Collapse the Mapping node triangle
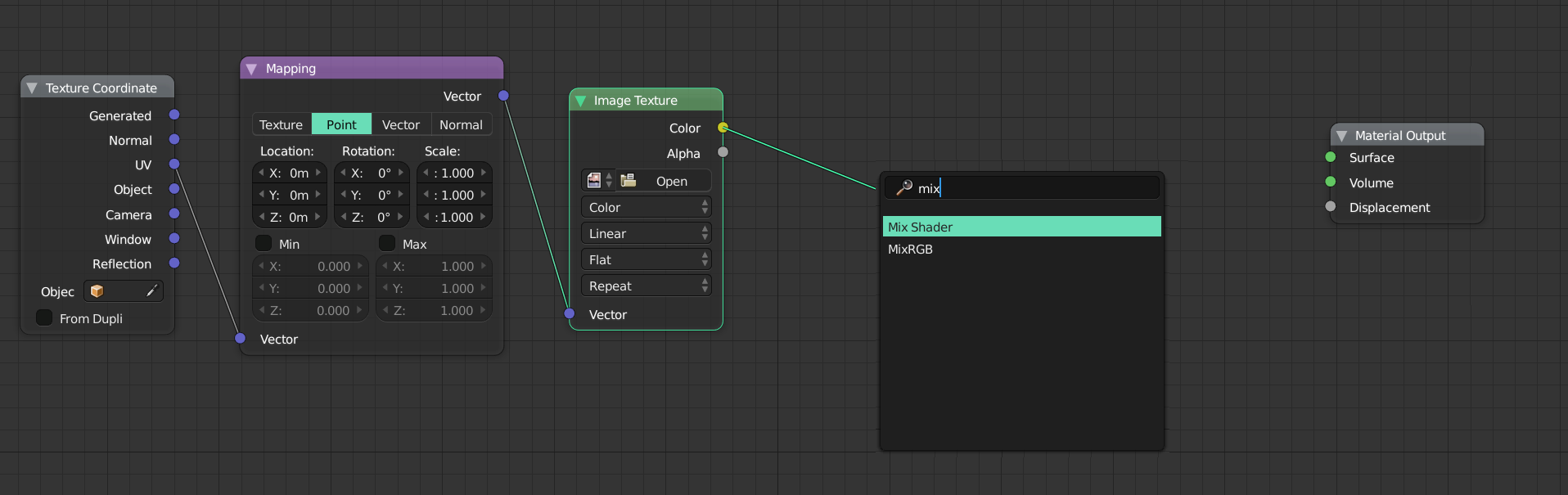The width and height of the screenshot is (1568, 495). point(251,69)
